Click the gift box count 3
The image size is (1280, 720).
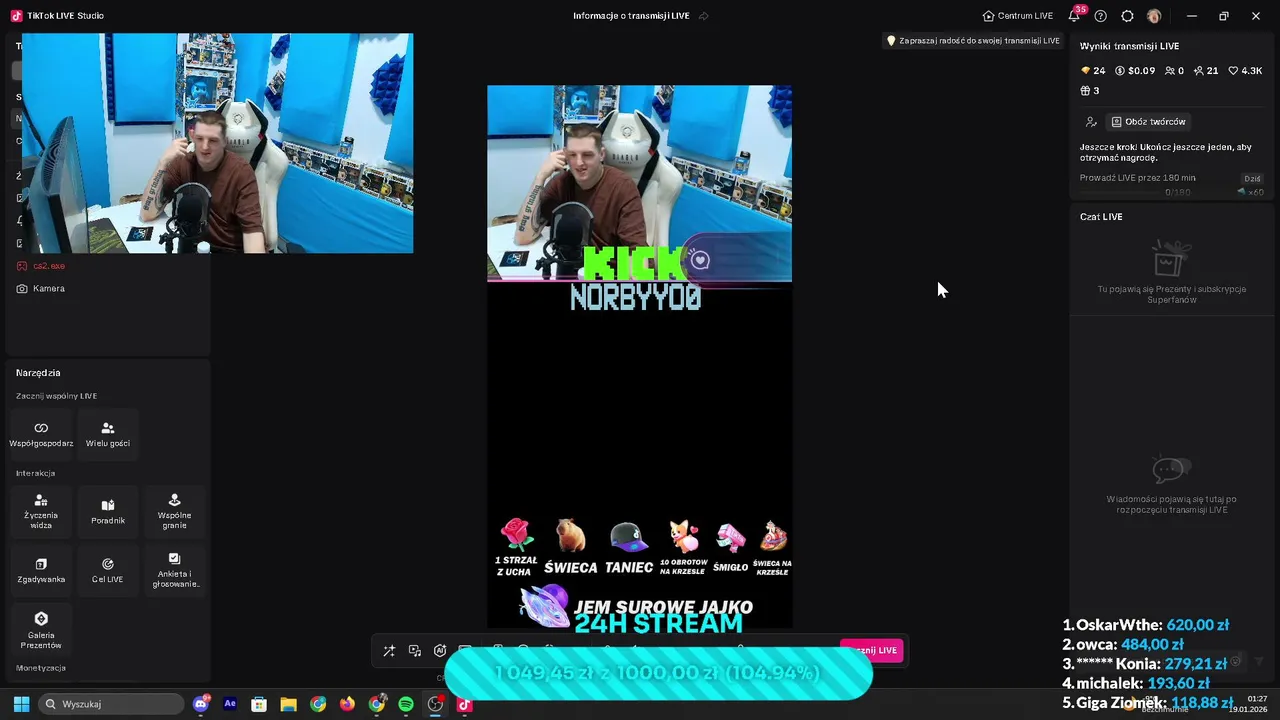point(1090,91)
